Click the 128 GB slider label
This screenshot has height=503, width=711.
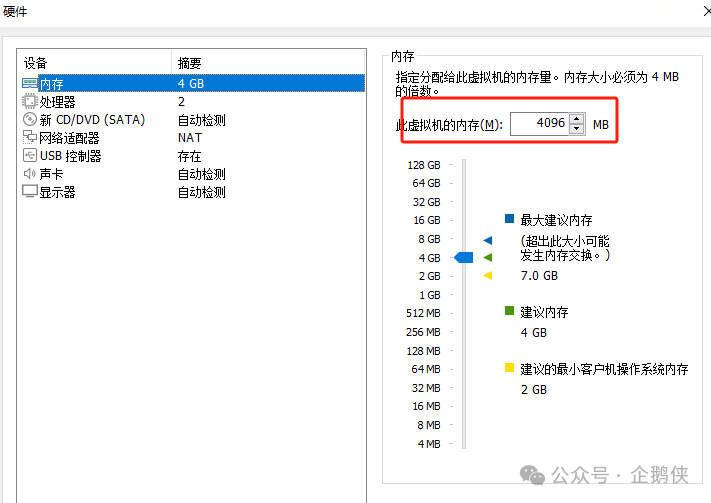point(424,165)
